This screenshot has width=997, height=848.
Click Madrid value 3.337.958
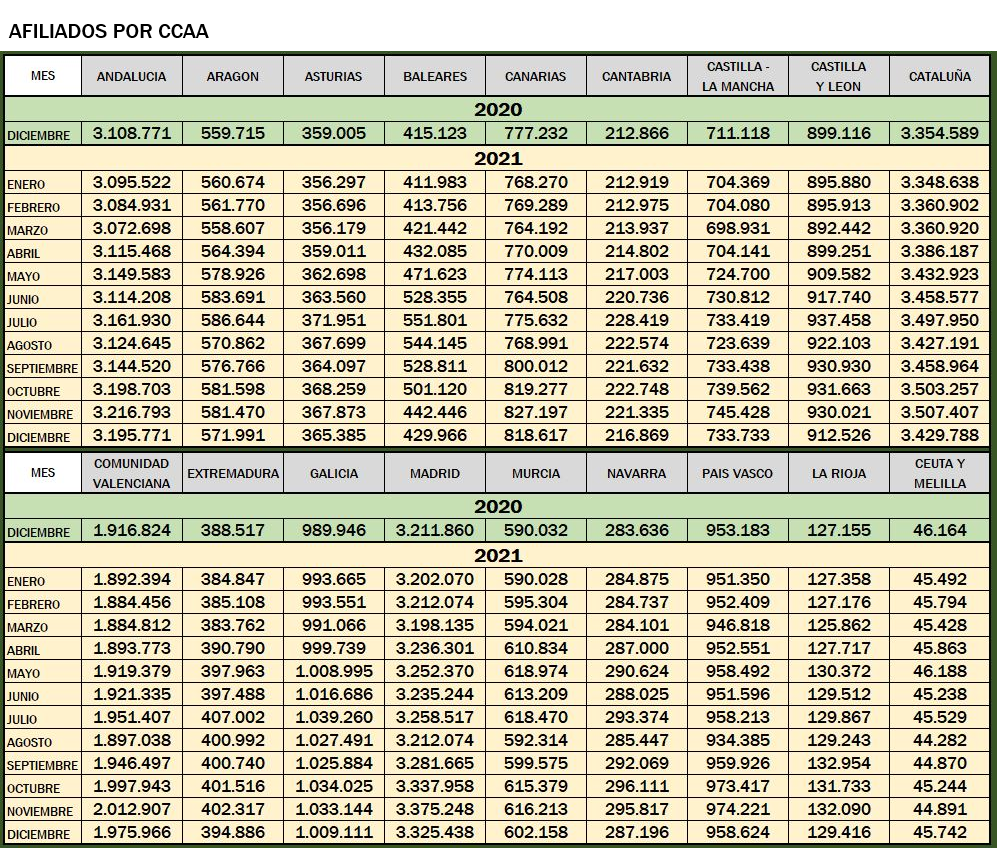point(435,786)
